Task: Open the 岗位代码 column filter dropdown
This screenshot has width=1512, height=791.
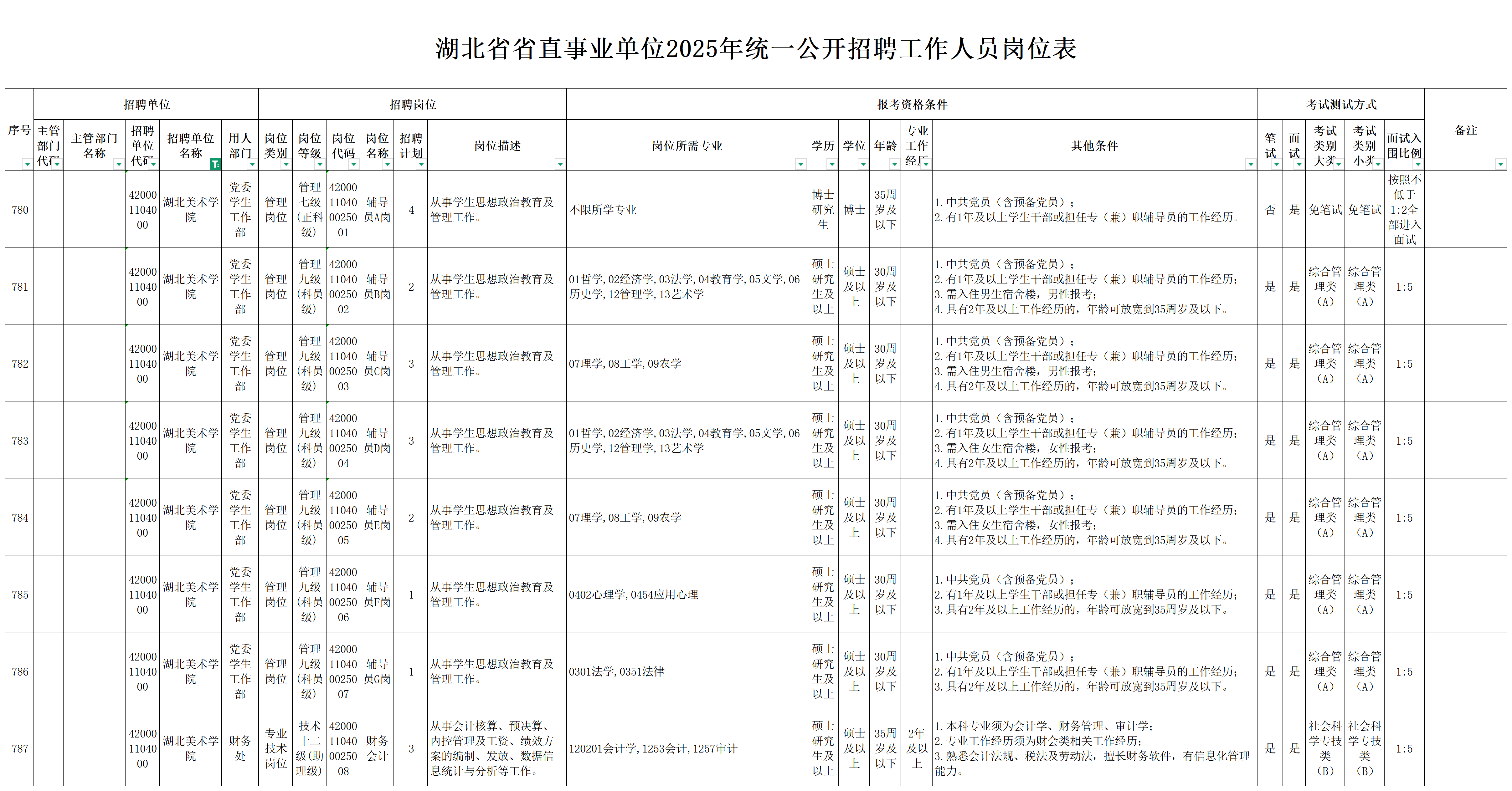Action: click(x=353, y=164)
